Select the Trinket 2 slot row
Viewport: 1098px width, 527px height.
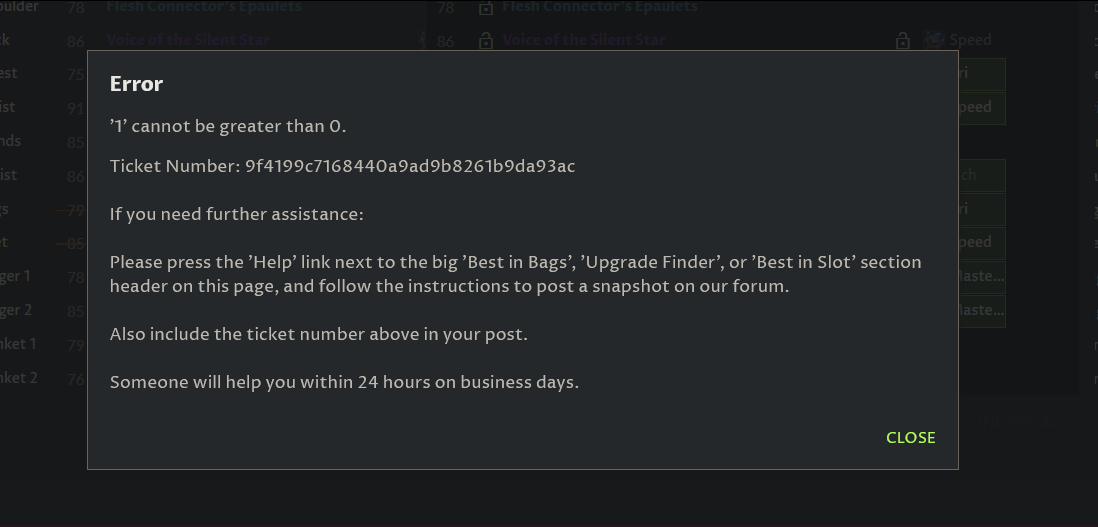pyautogui.click(x=18, y=378)
